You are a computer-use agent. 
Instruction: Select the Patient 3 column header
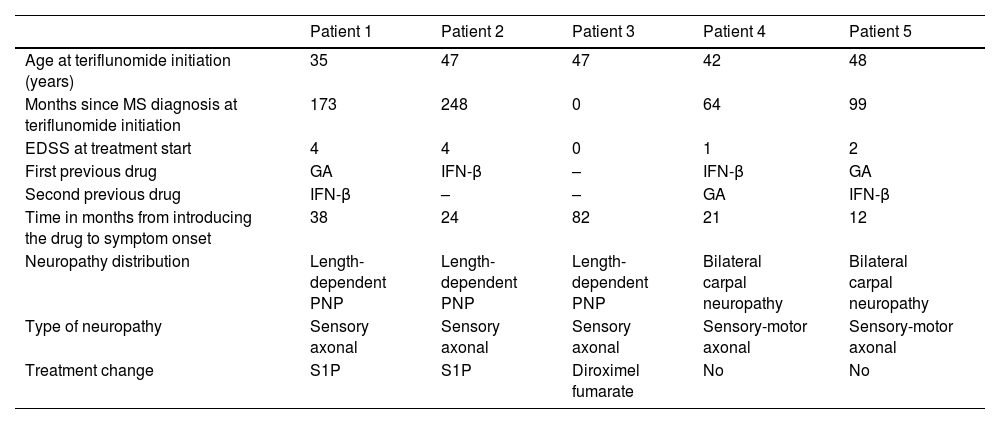pyautogui.click(x=603, y=30)
